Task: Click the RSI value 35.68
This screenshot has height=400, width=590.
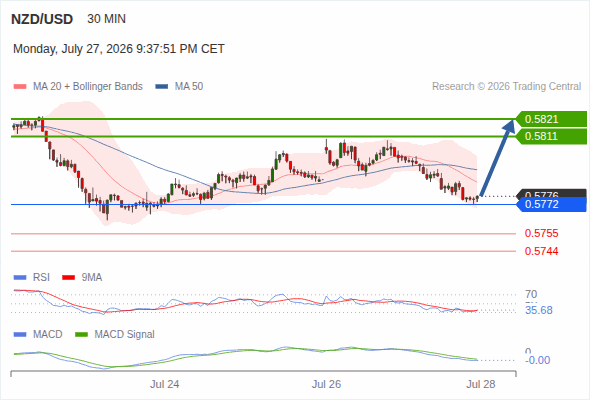Action: [x=539, y=310]
